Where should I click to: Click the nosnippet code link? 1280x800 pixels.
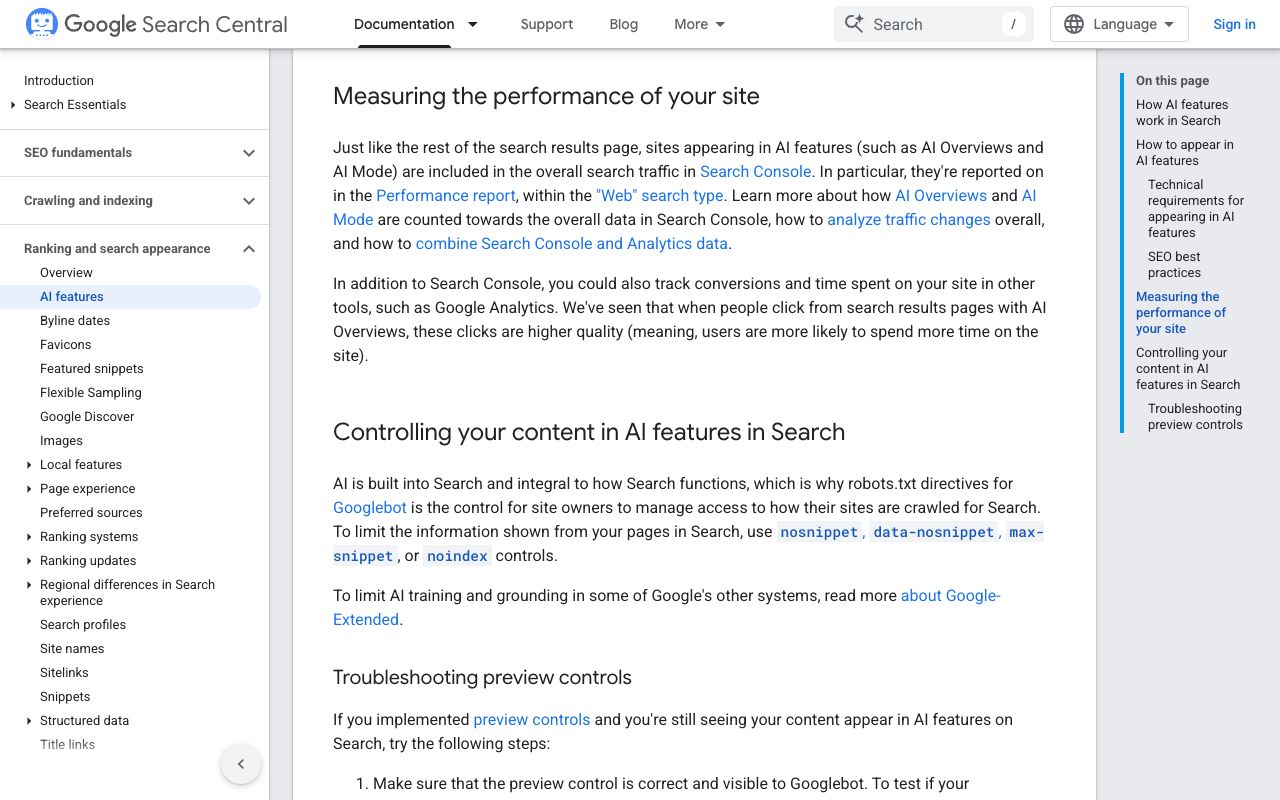pyautogui.click(x=819, y=532)
